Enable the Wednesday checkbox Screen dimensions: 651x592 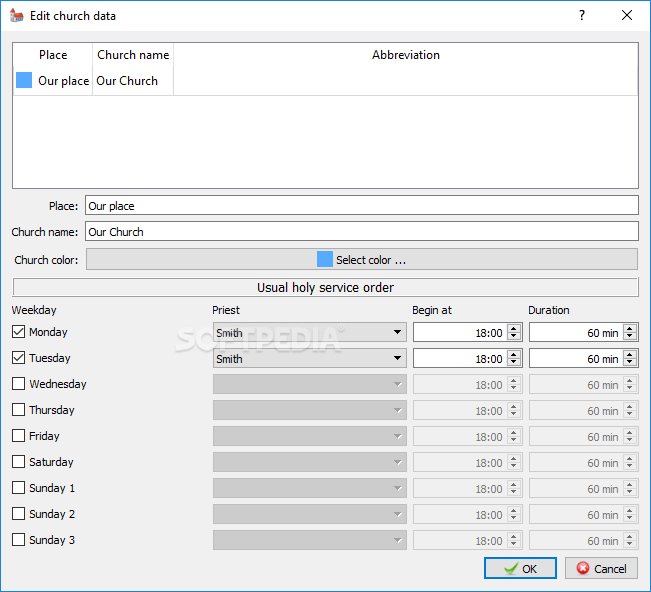[18, 384]
